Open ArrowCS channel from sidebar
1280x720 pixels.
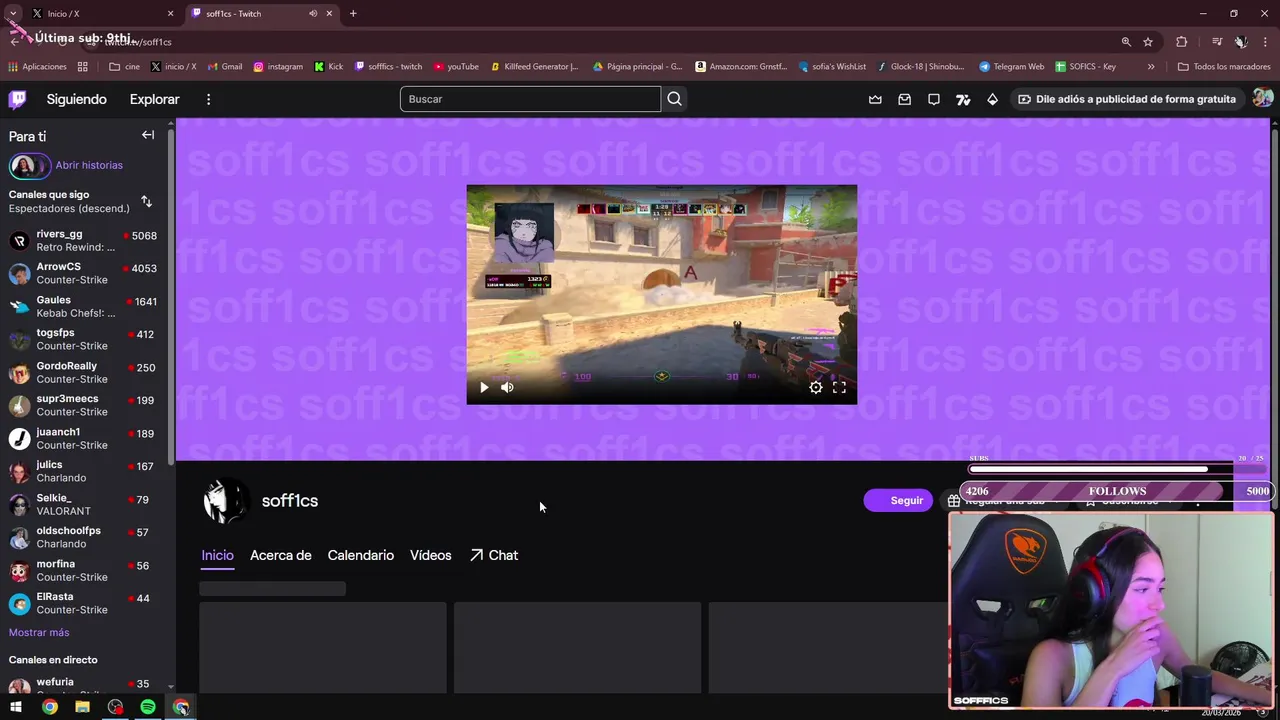[84, 273]
